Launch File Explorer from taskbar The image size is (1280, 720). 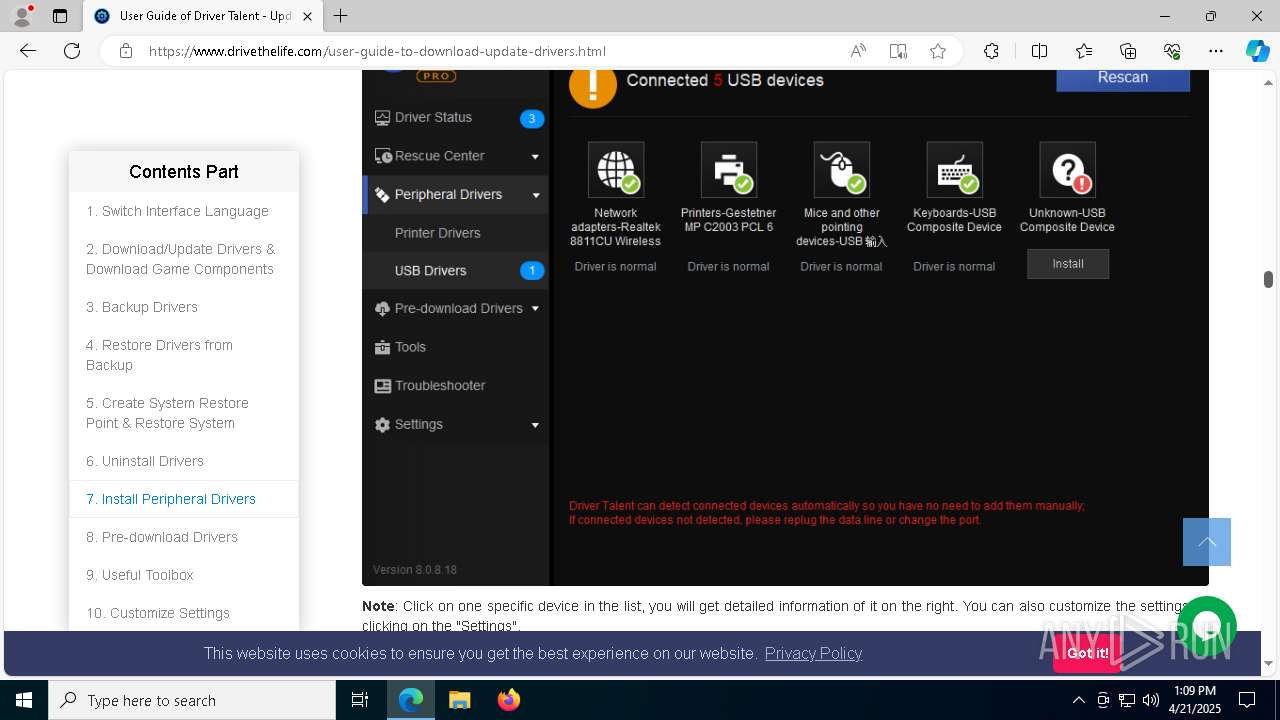tap(459, 700)
